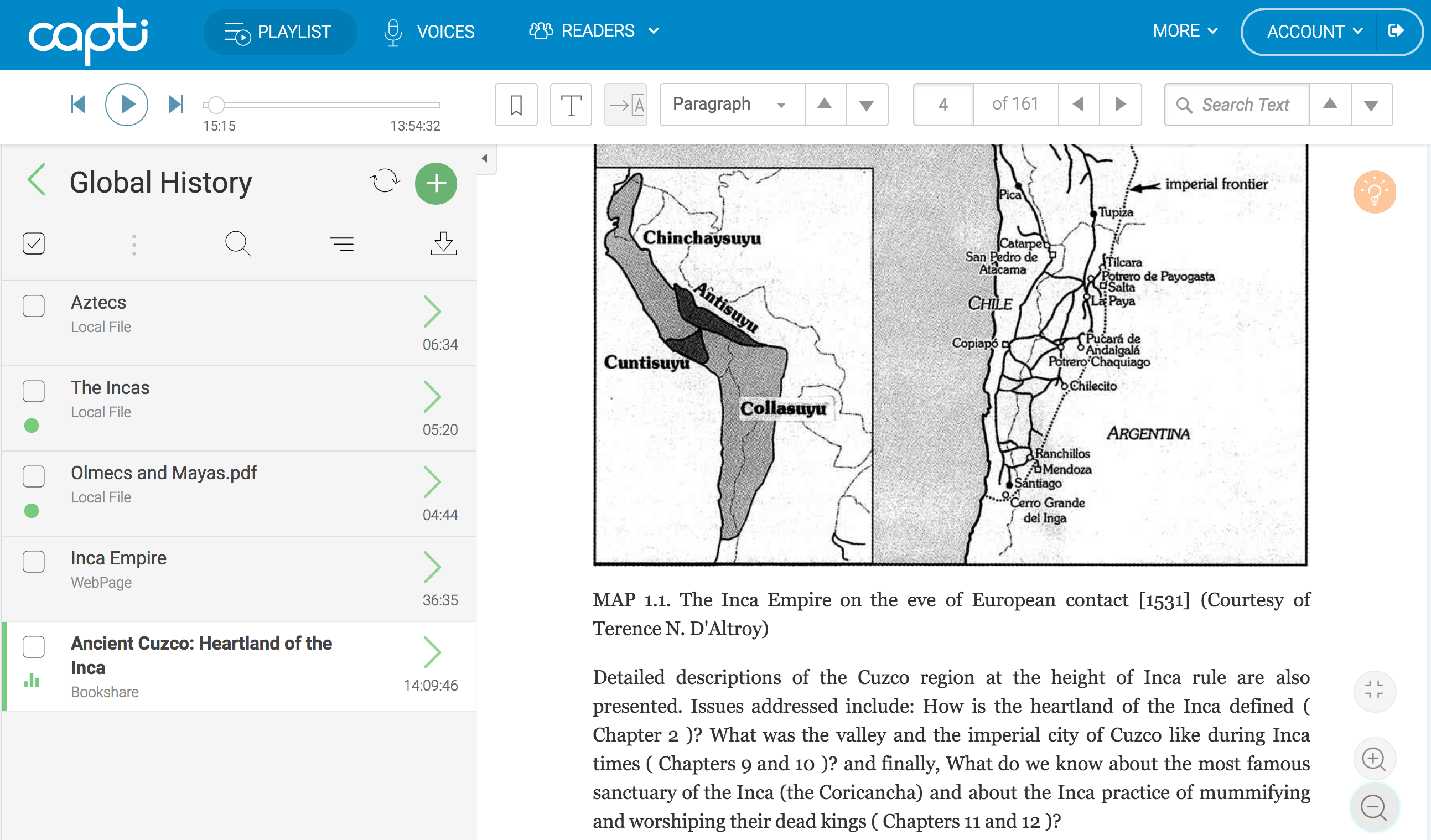Click the playlist magnifier search icon
This screenshot has height=840, width=1431.
coord(237,243)
